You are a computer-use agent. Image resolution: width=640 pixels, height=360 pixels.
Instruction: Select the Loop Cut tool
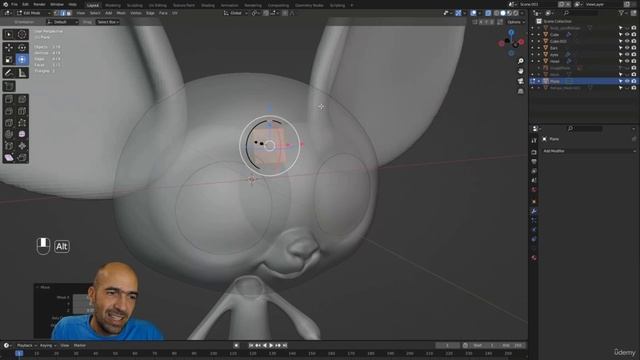22,111
